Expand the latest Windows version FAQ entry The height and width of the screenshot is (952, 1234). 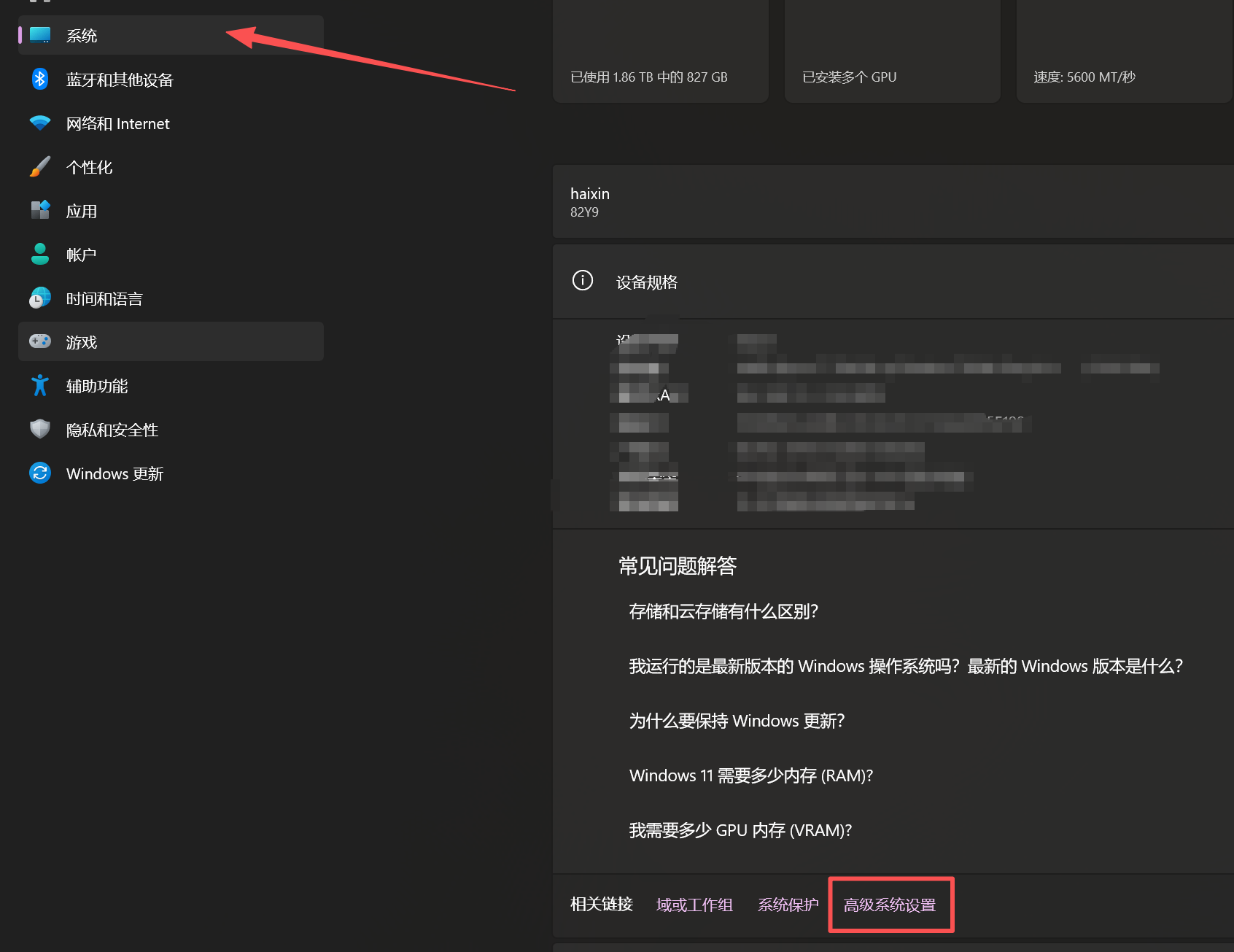tap(904, 665)
